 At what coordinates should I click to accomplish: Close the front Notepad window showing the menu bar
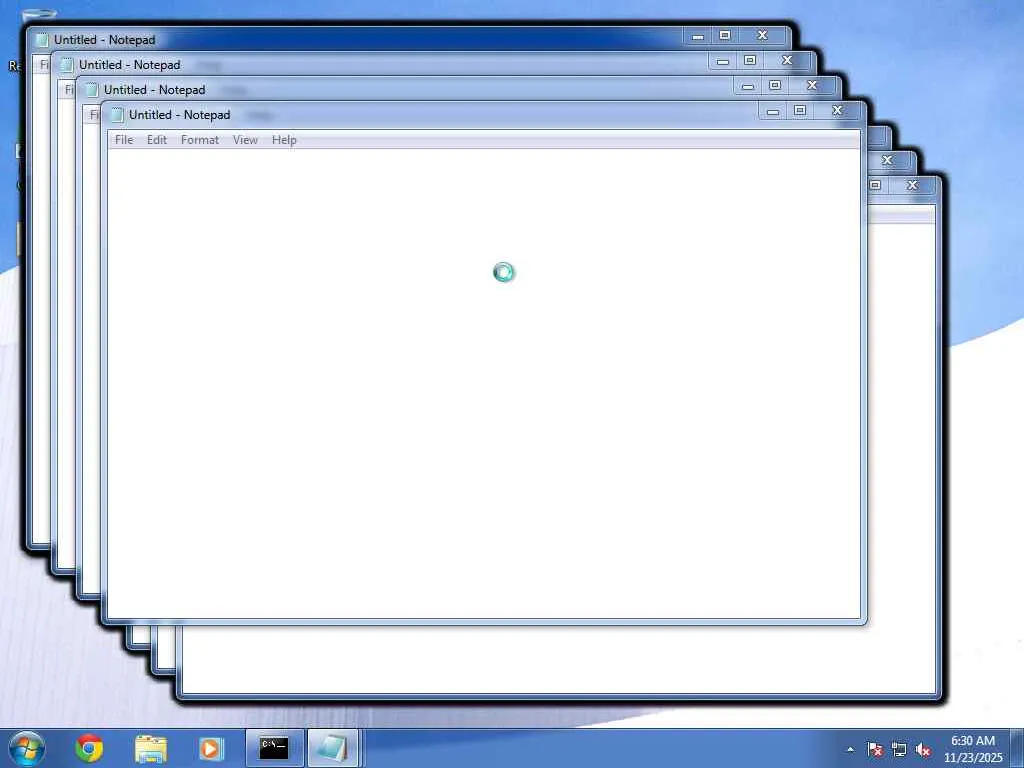tap(837, 111)
